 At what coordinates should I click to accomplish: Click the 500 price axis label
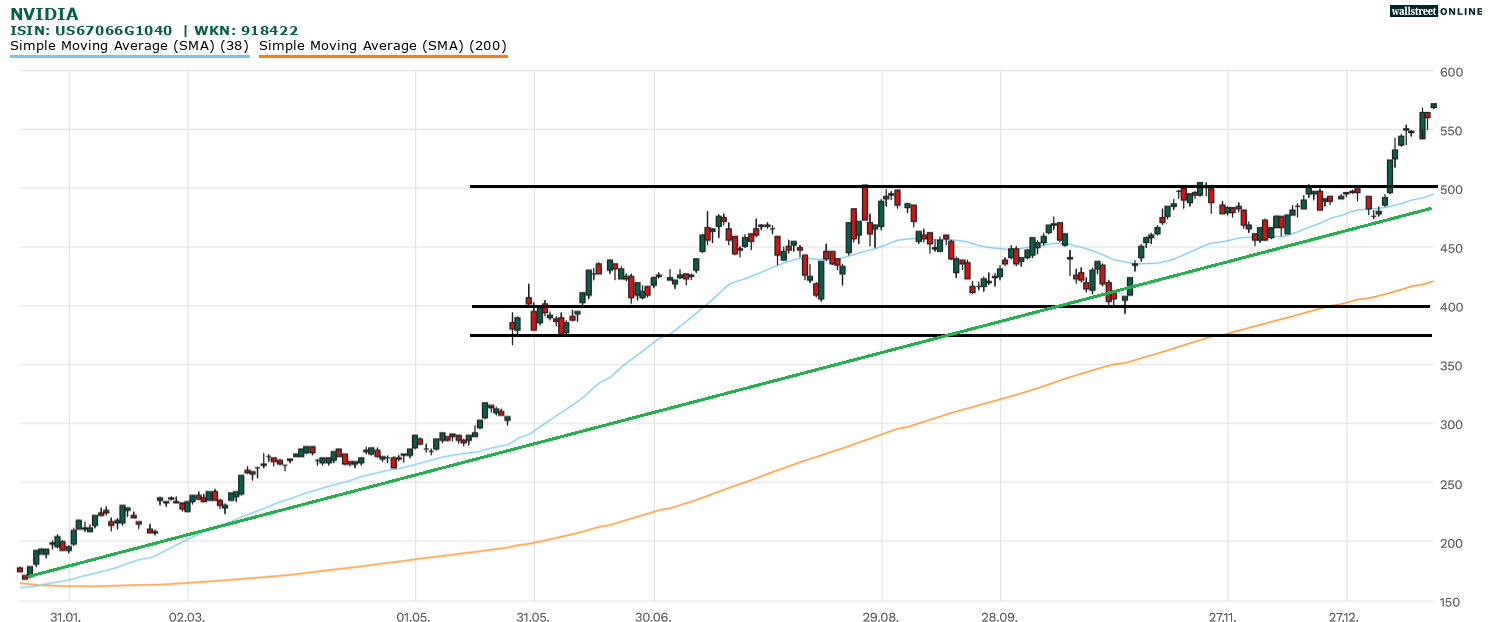click(1451, 190)
